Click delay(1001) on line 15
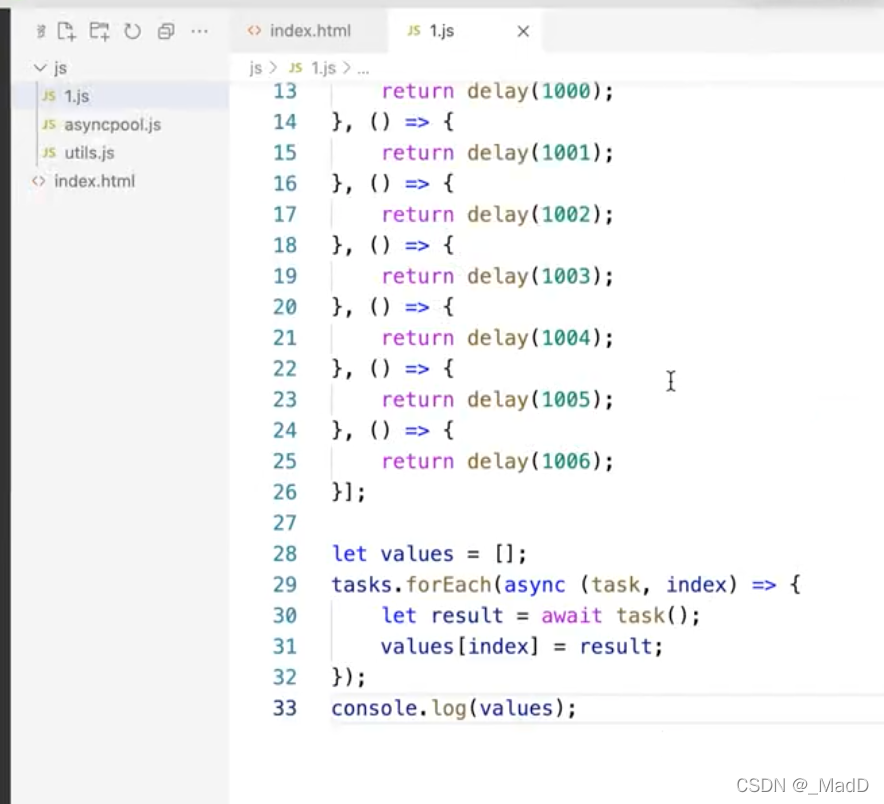This screenshot has width=884, height=804. (x=534, y=153)
